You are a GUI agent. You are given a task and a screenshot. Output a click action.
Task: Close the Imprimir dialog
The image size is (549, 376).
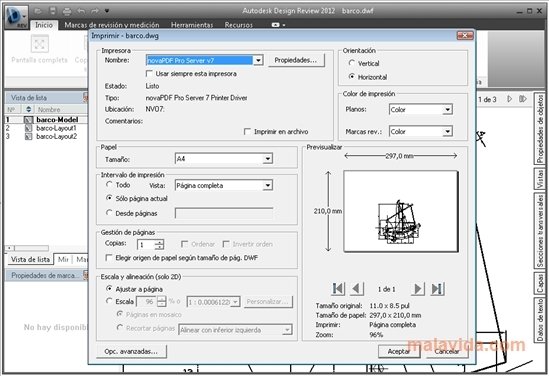pos(465,35)
